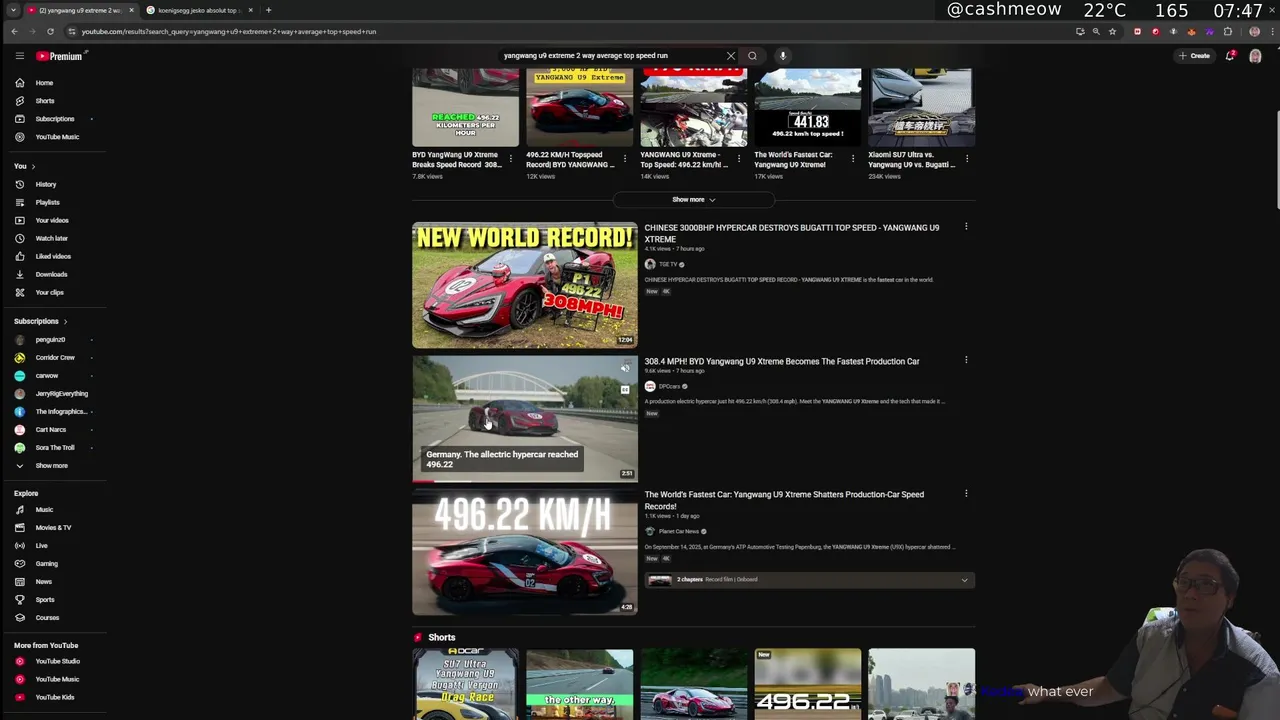The height and width of the screenshot is (720, 1280).
Task: Open the NEW WORLD RECORD video thumbnail
Action: 525,285
